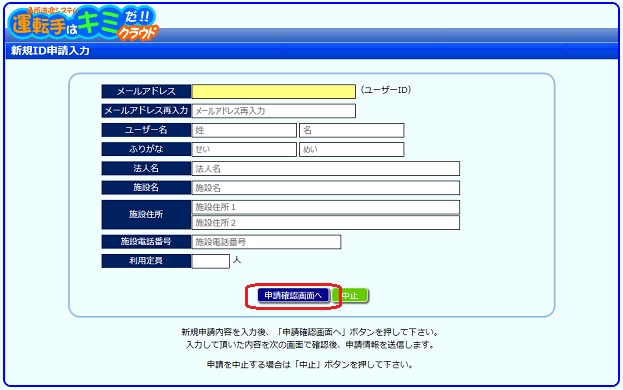Image resolution: width=623 pixels, height=390 pixels.
Task: Select the 施設電話番号 input field
Action: tap(266, 242)
